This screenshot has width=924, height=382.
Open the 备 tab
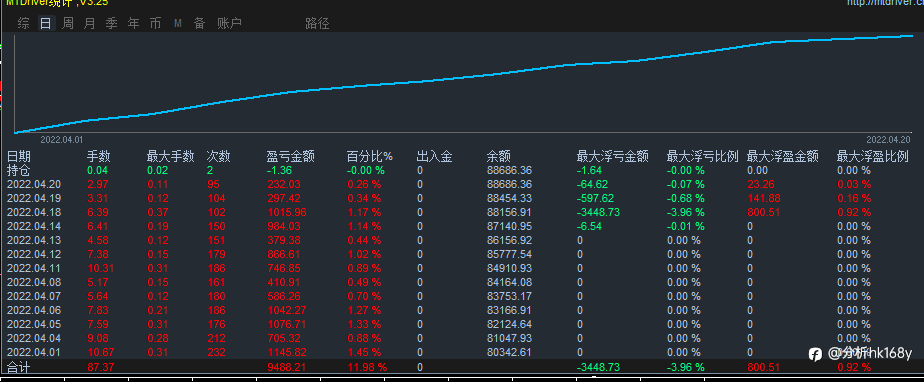tap(200, 24)
